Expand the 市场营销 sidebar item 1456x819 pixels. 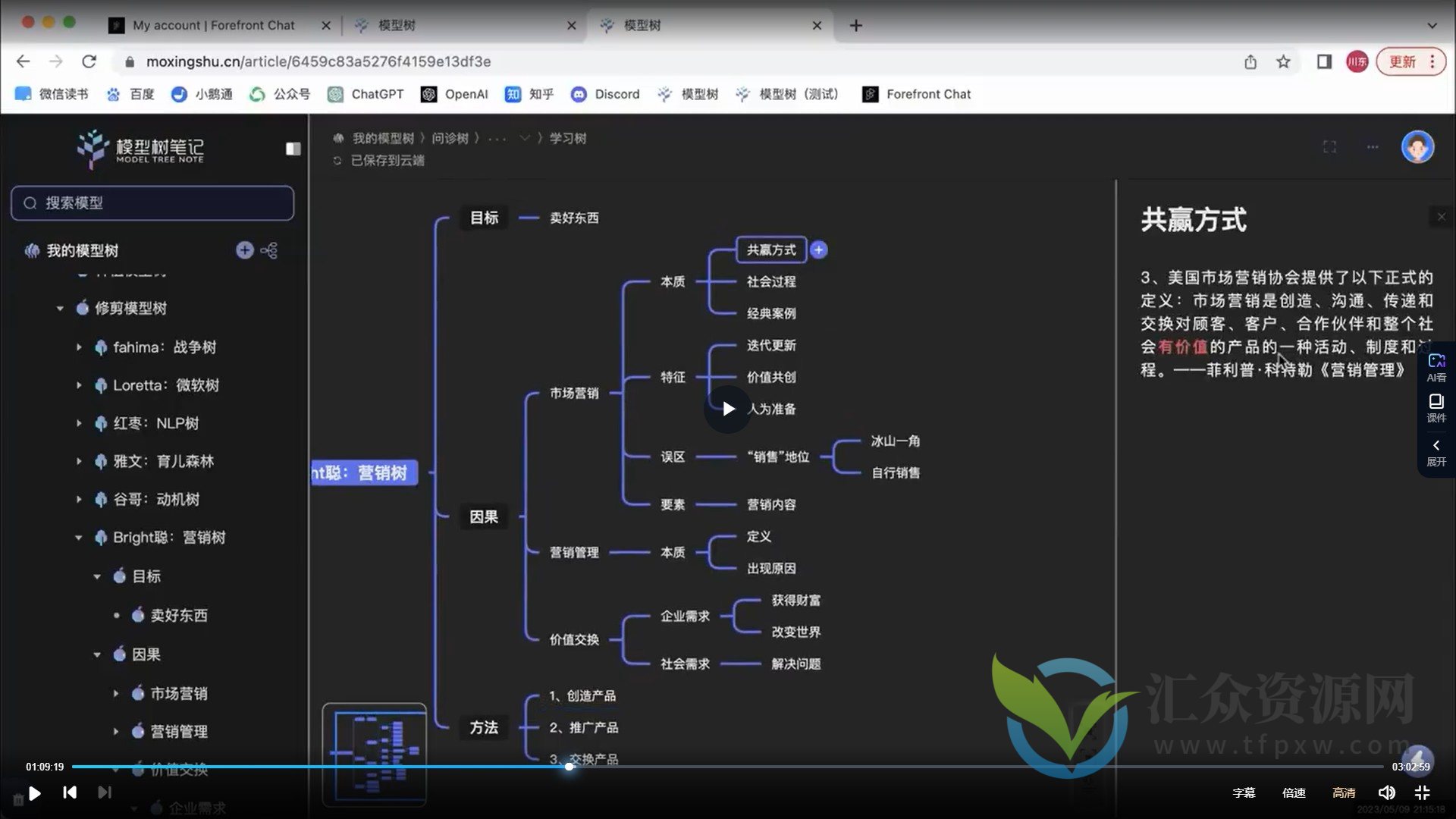pyautogui.click(x=116, y=693)
